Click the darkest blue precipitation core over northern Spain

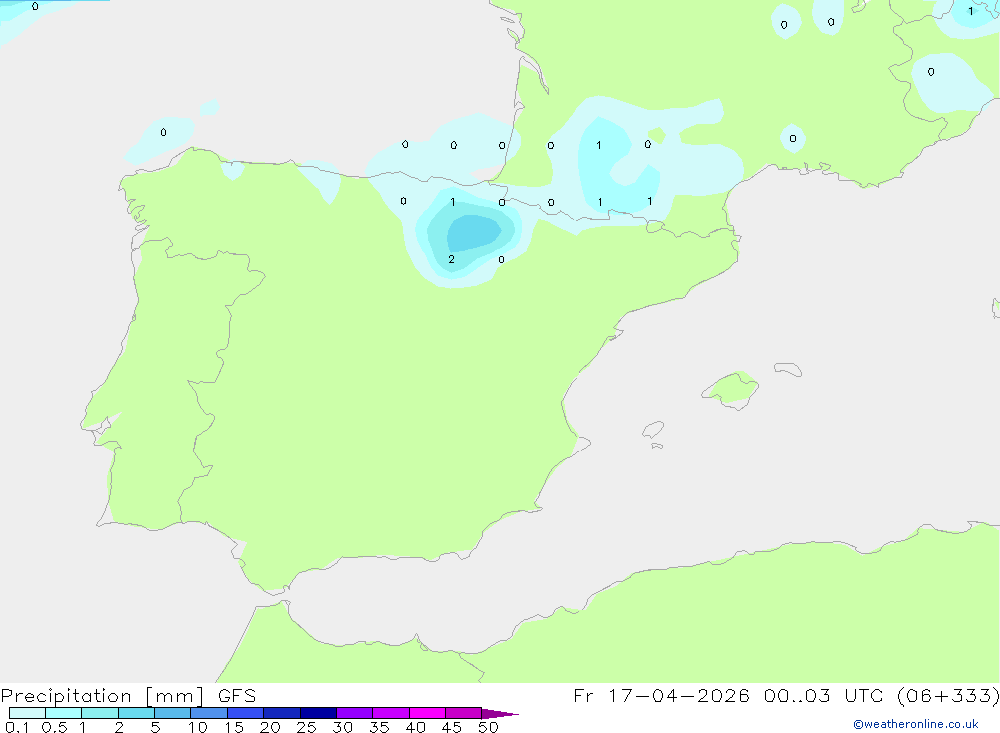(473, 233)
